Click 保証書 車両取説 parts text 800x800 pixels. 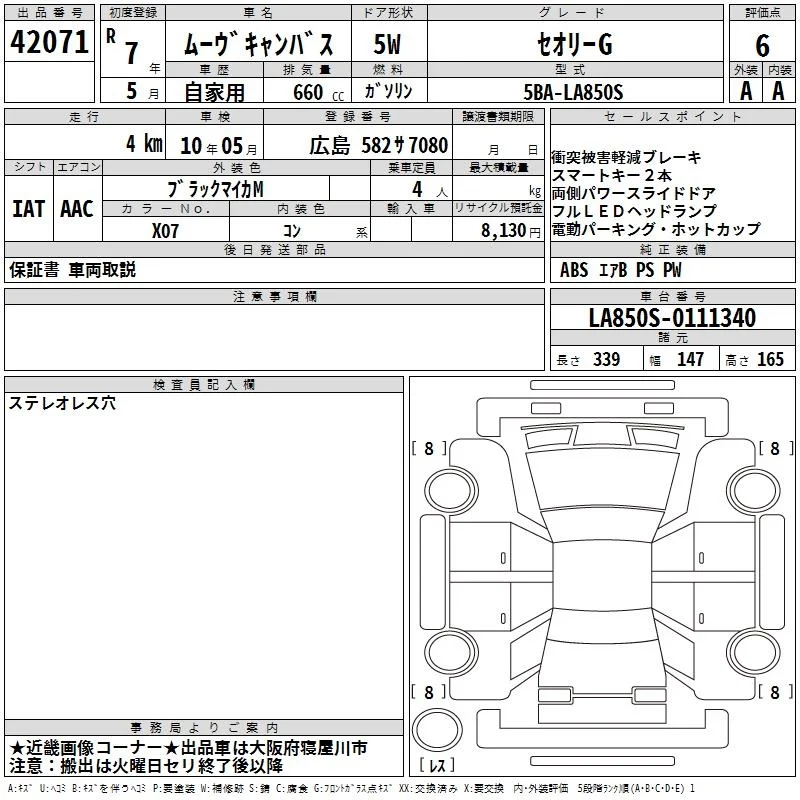point(72,270)
